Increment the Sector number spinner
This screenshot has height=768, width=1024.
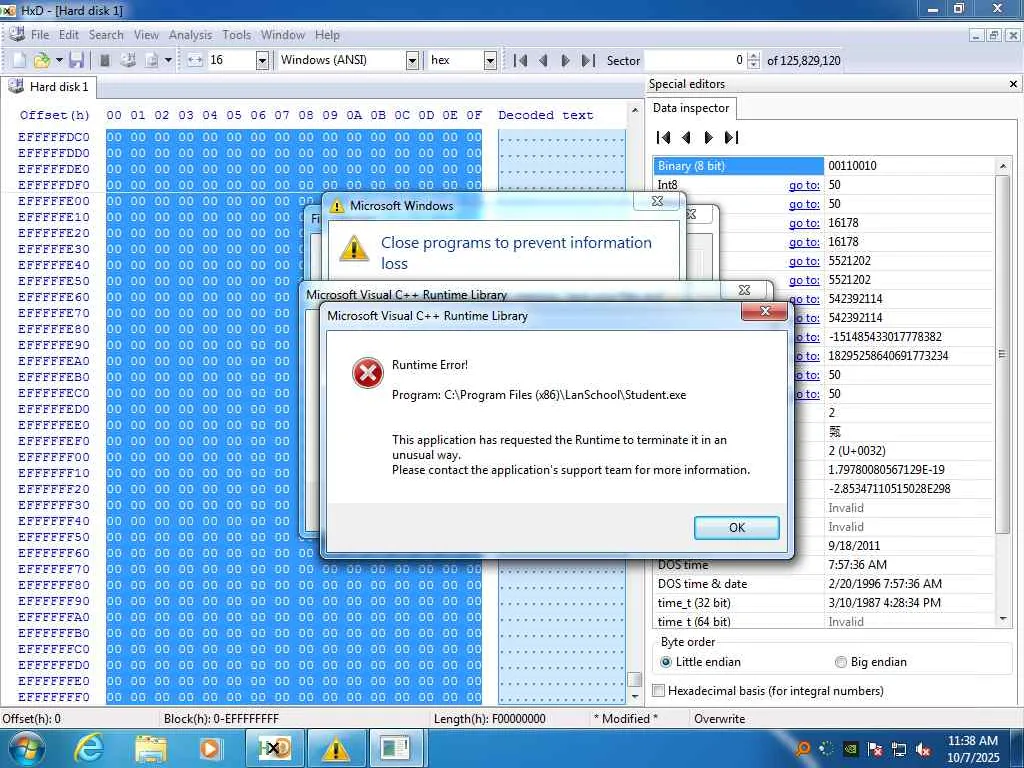click(754, 56)
